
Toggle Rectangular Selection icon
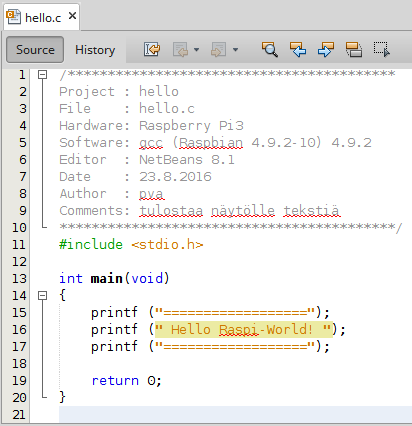pos(382,50)
